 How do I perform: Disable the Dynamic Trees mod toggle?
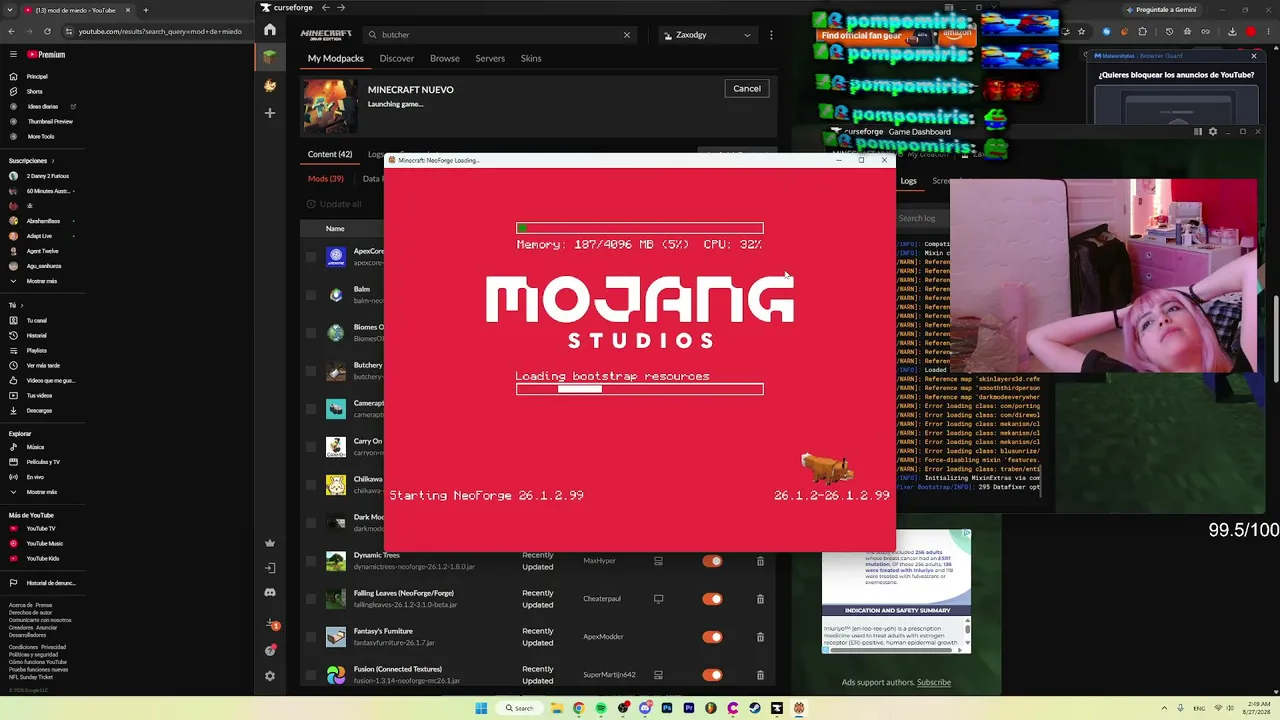tap(712, 561)
